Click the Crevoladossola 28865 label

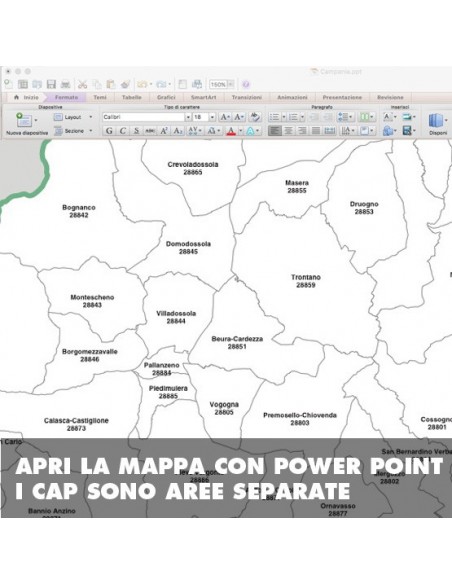pyautogui.click(x=193, y=168)
